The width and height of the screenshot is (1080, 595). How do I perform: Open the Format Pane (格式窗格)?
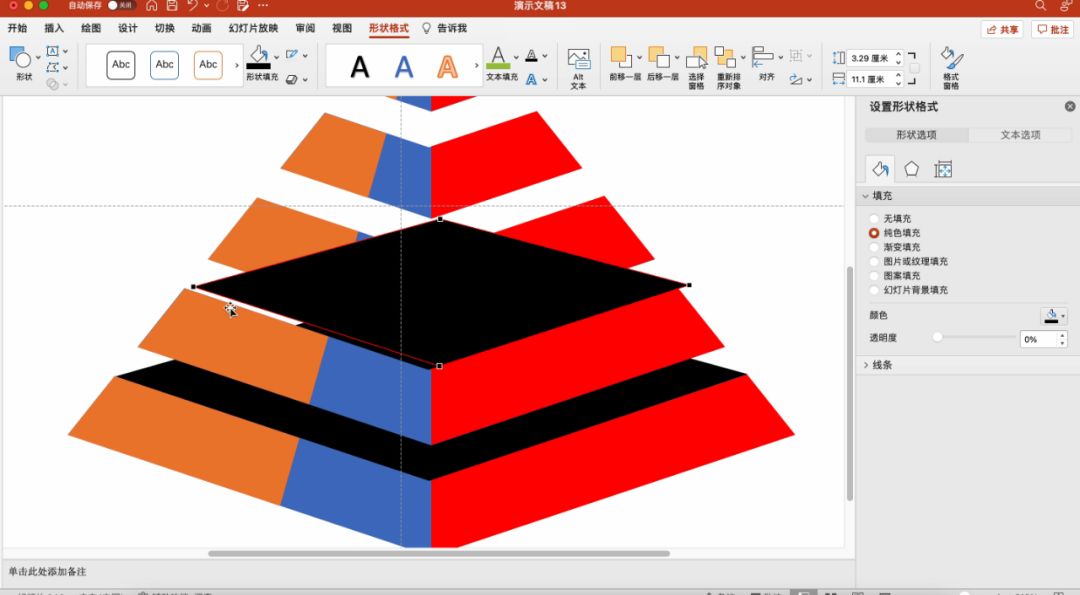(x=951, y=67)
